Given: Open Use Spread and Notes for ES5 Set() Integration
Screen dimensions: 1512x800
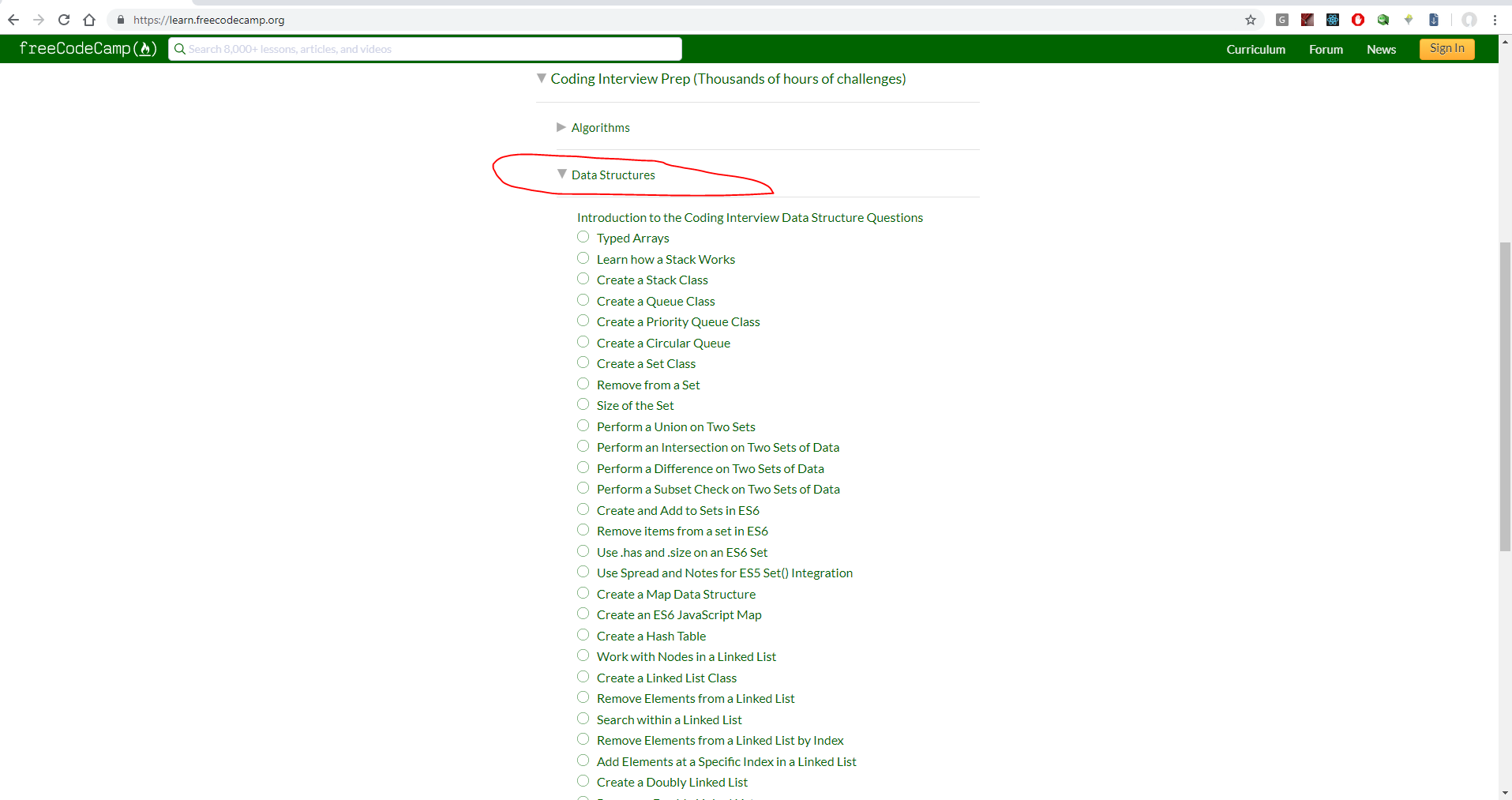Looking at the screenshot, I should pos(725,573).
